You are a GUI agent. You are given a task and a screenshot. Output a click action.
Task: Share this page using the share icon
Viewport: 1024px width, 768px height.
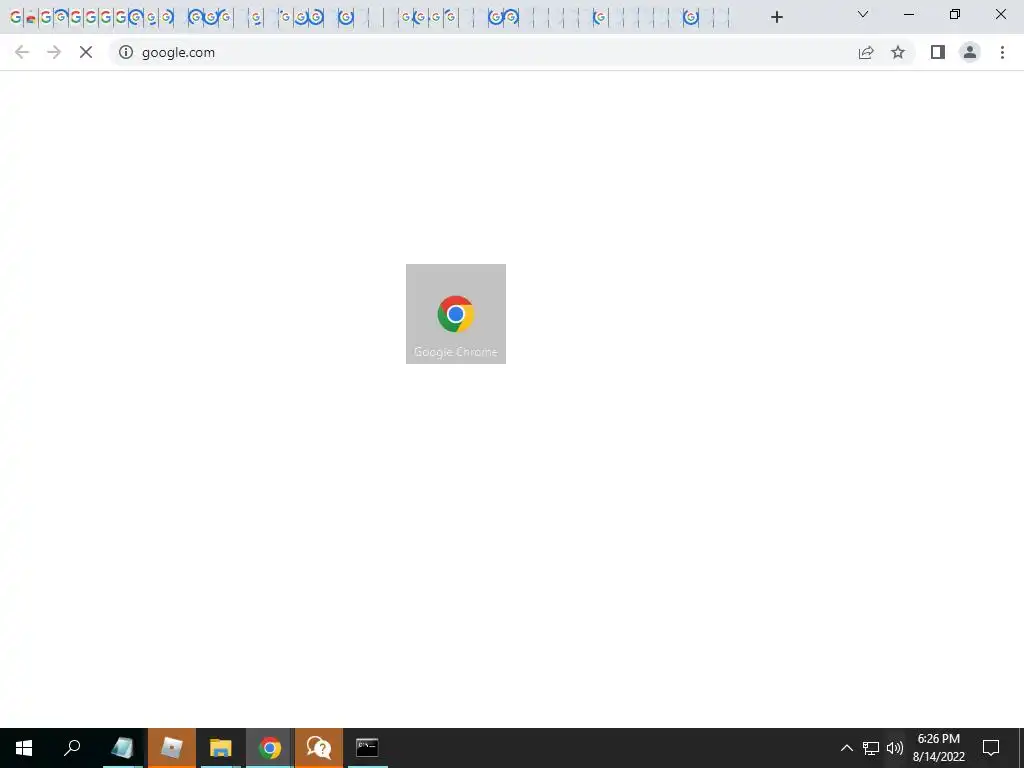tap(866, 52)
